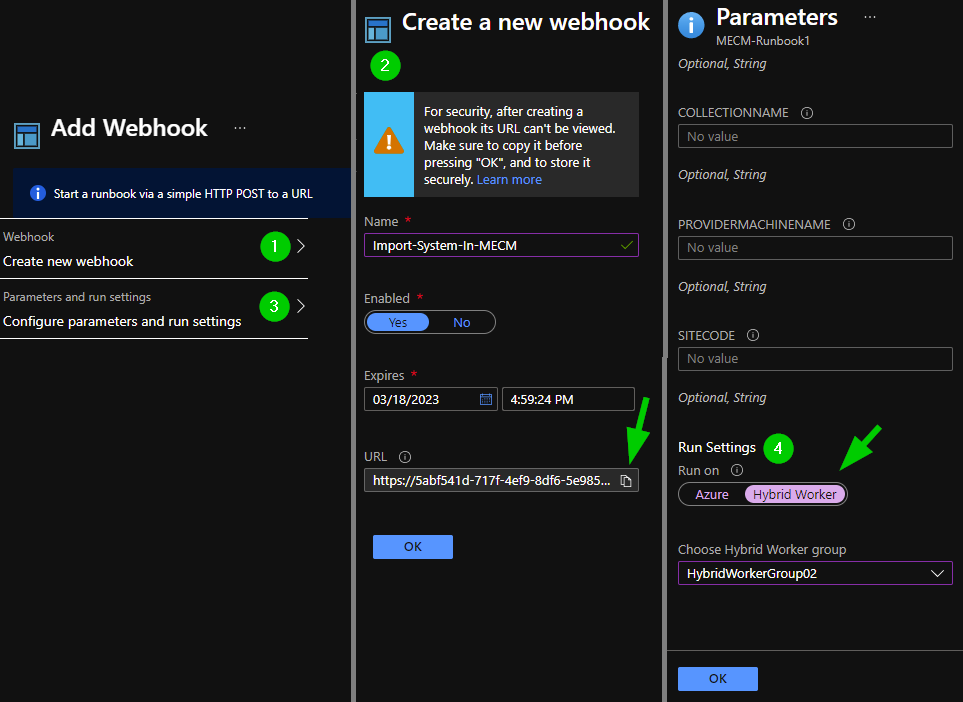Click the orange warning triangle icon
This screenshot has width=963, height=702.
[x=389, y=141]
